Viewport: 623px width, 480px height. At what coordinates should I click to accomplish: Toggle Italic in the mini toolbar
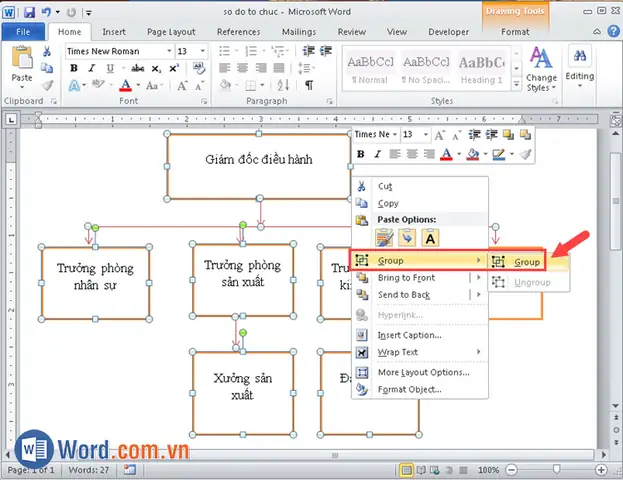pos(377,154)
